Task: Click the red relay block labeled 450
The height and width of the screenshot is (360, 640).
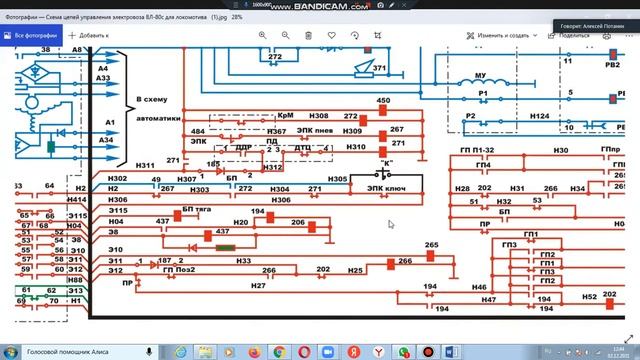Action: pyautogui.click(x=382, y=110)
